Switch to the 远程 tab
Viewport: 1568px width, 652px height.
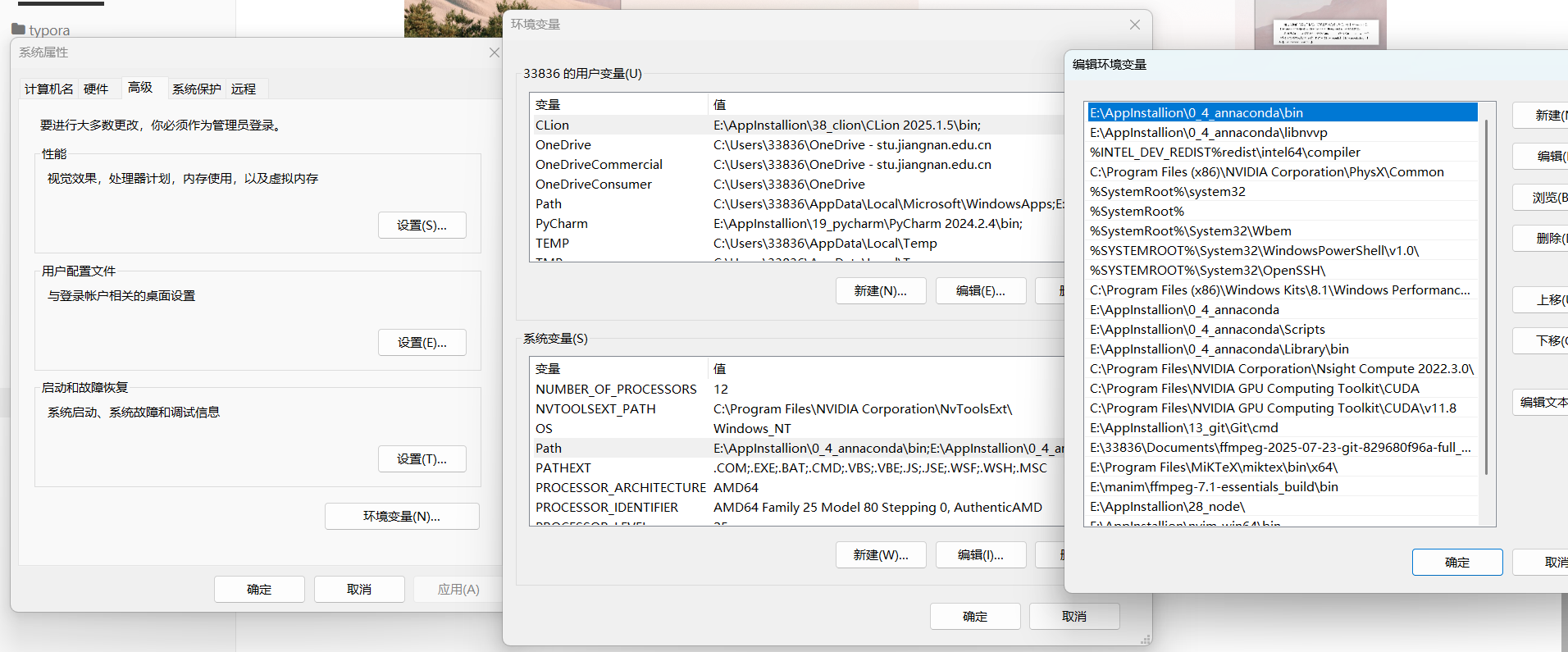point(244,89)
